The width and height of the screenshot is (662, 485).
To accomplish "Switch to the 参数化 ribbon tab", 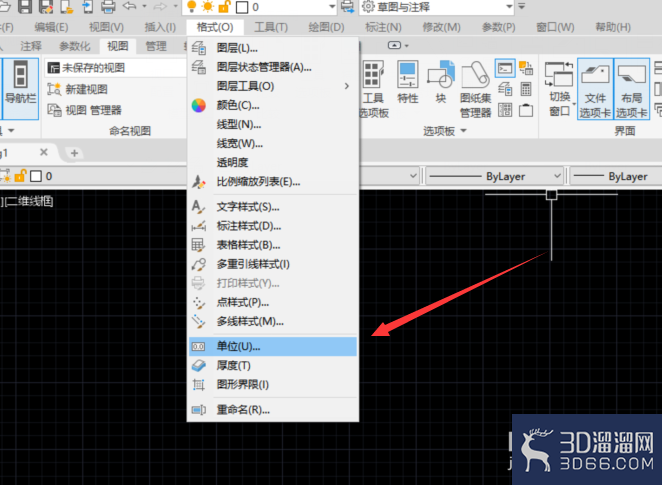I will [x=75, y=46].
